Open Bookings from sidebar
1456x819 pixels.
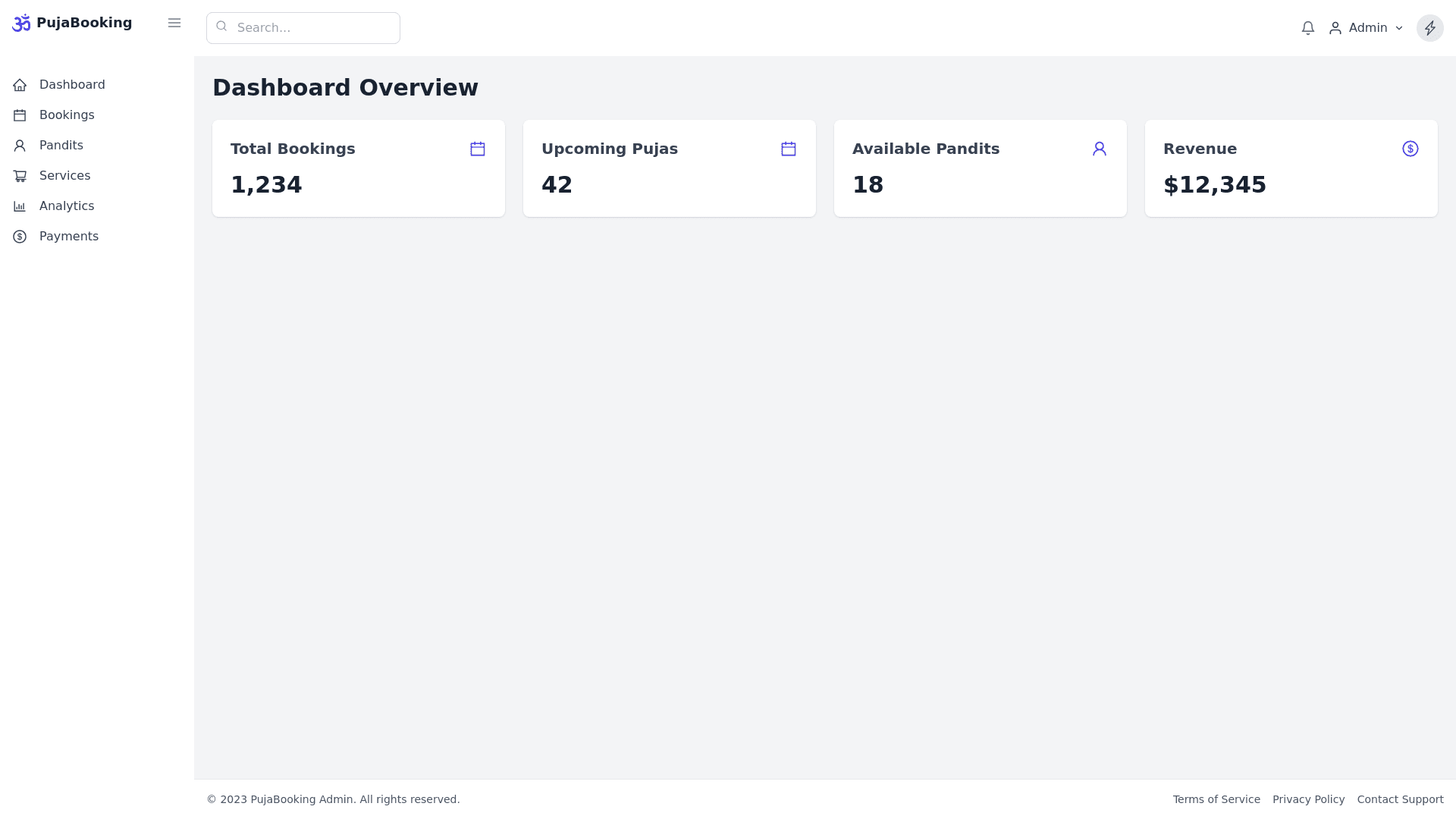click(x=67, y=115)
